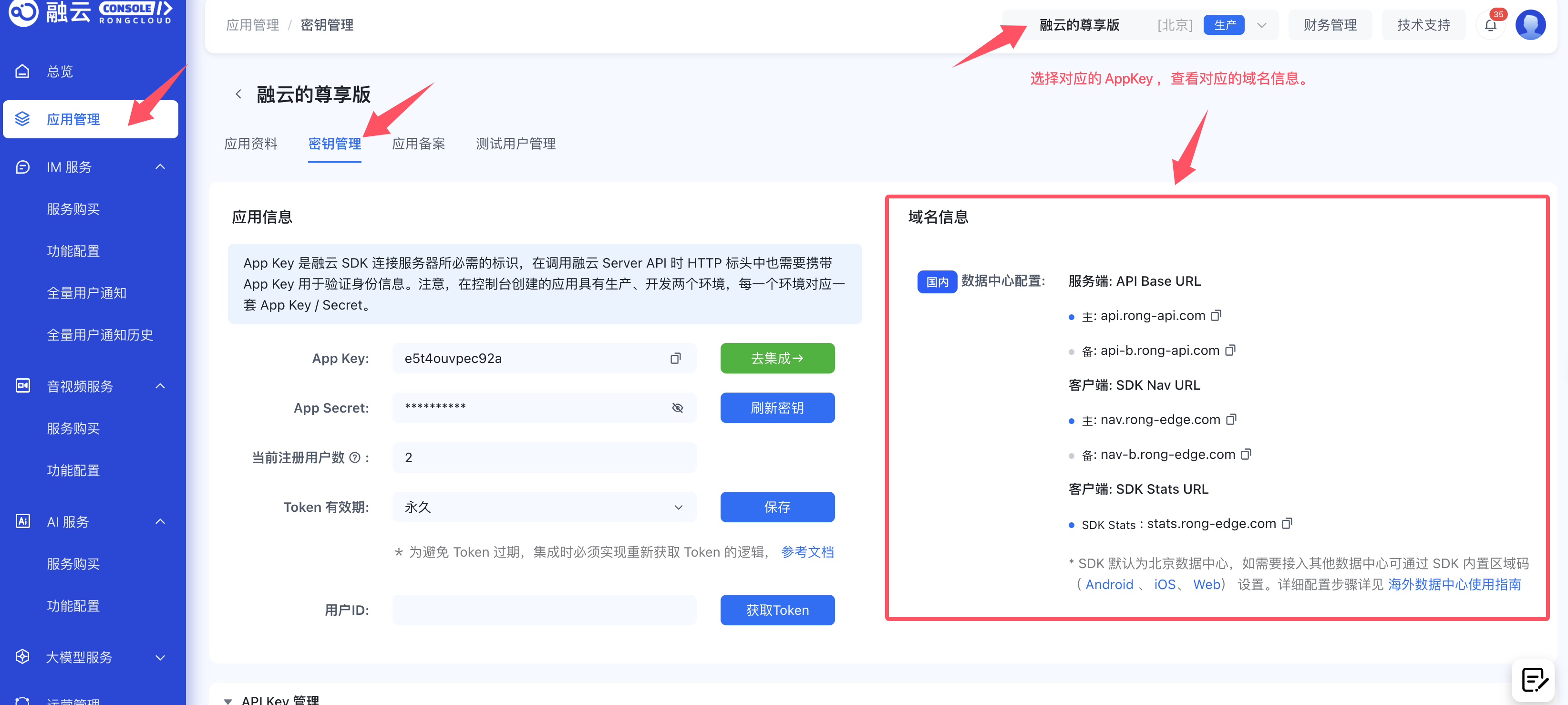Click the 用户ID input field
Image resolution: width=1568 pixels, height=705 pixels.
[544, 610]
